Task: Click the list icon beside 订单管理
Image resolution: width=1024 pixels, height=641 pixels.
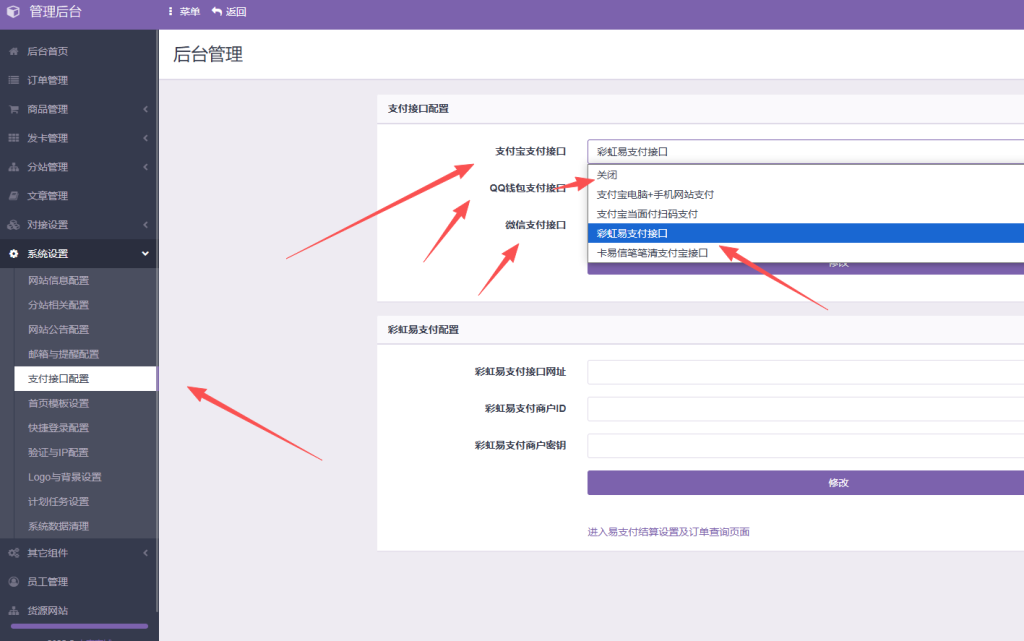Action: (14, 80)
